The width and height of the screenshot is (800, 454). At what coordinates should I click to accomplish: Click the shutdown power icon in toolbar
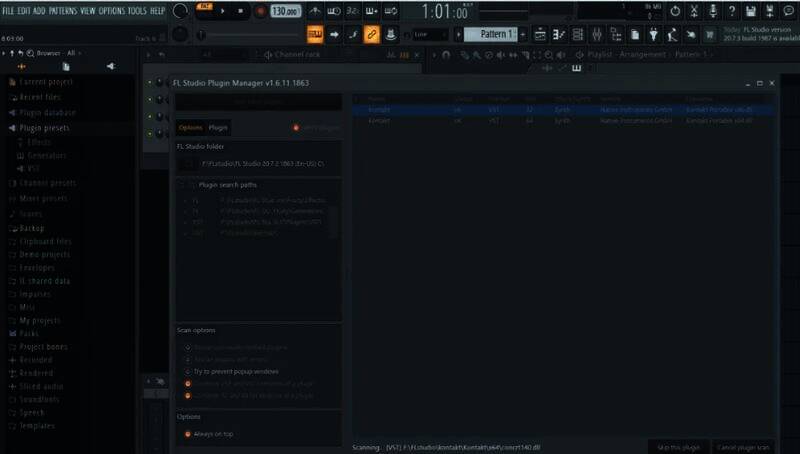click(675, 11)
